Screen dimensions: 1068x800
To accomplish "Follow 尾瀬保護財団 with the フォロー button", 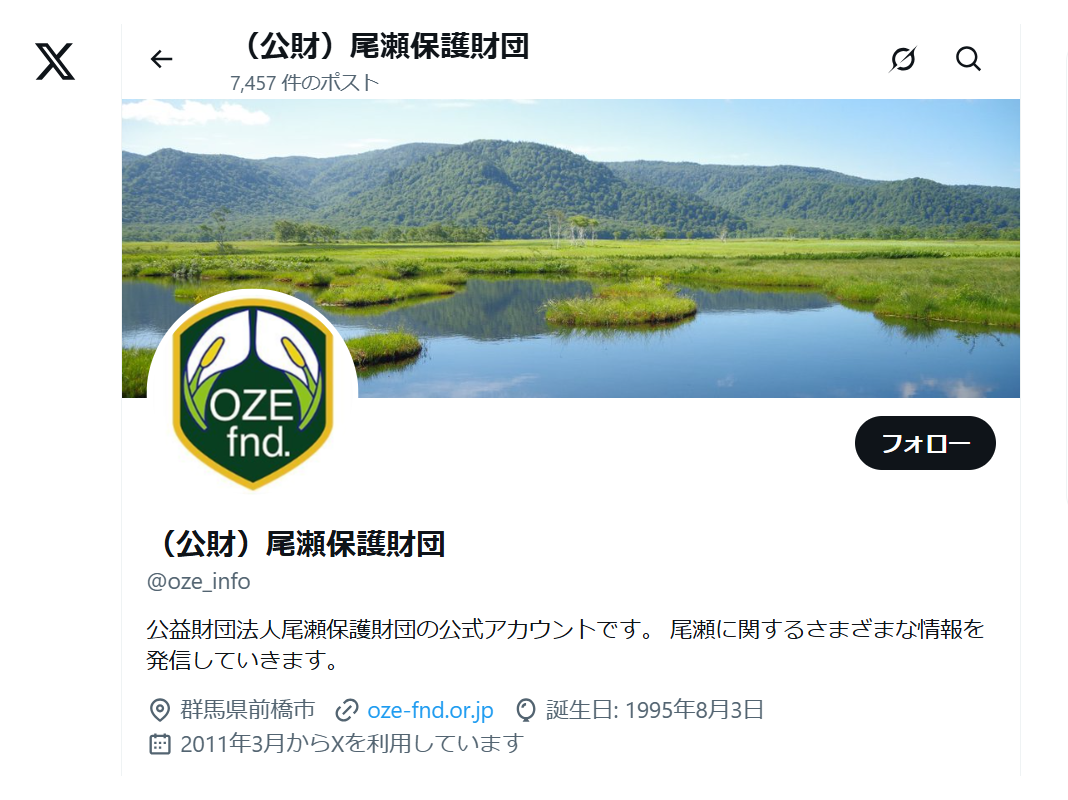I will (925, 443).
